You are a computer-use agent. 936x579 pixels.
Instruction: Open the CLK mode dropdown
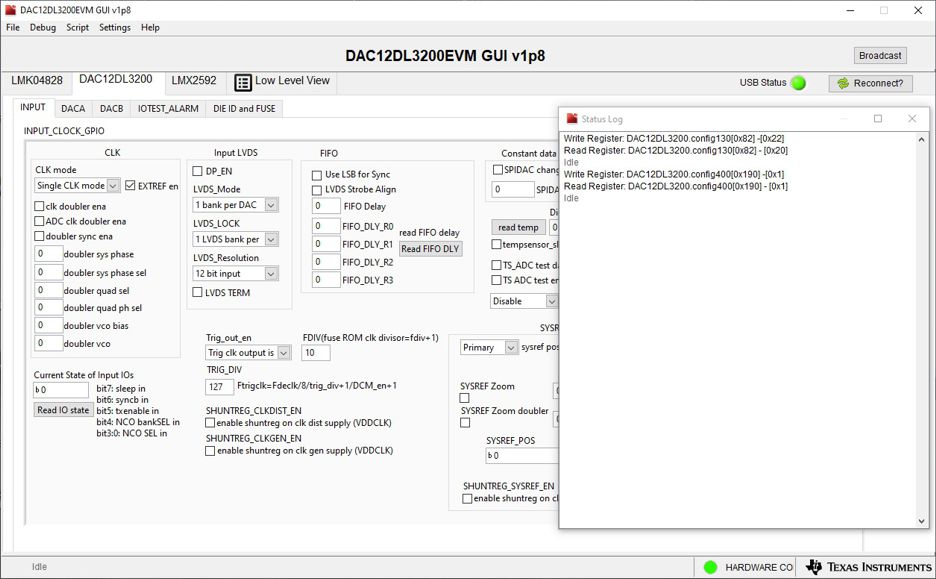click(113, 186)
